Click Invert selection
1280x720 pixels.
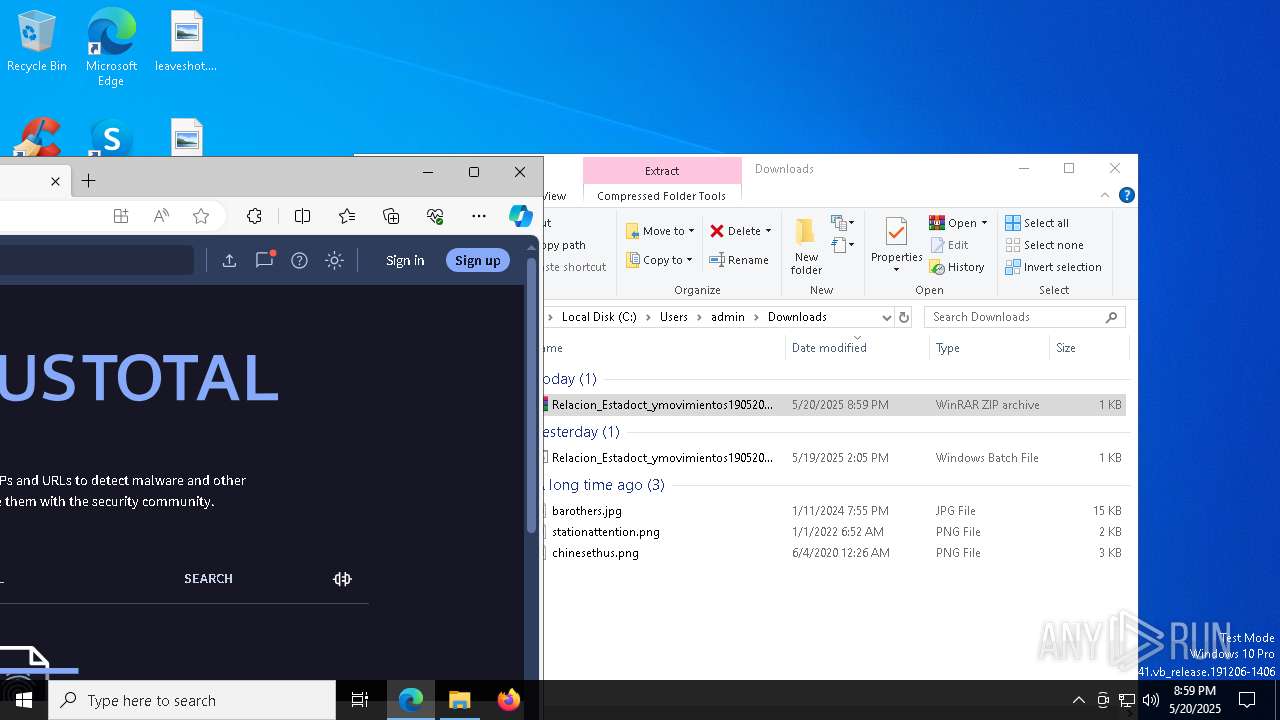coord(1053,267)
